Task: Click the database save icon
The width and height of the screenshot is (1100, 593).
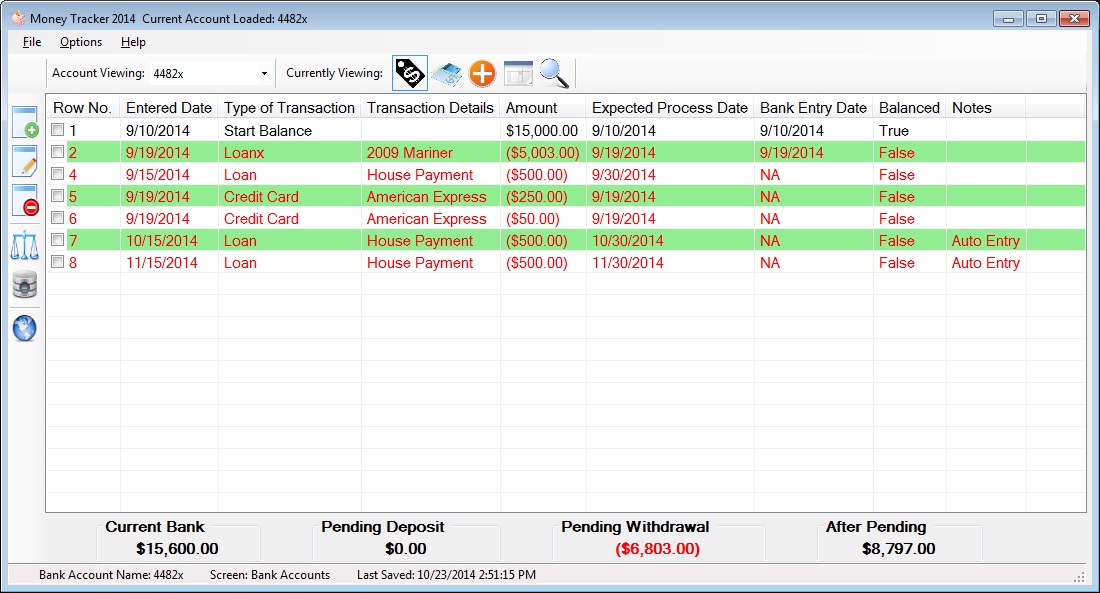Action: [x=25, y=285]
